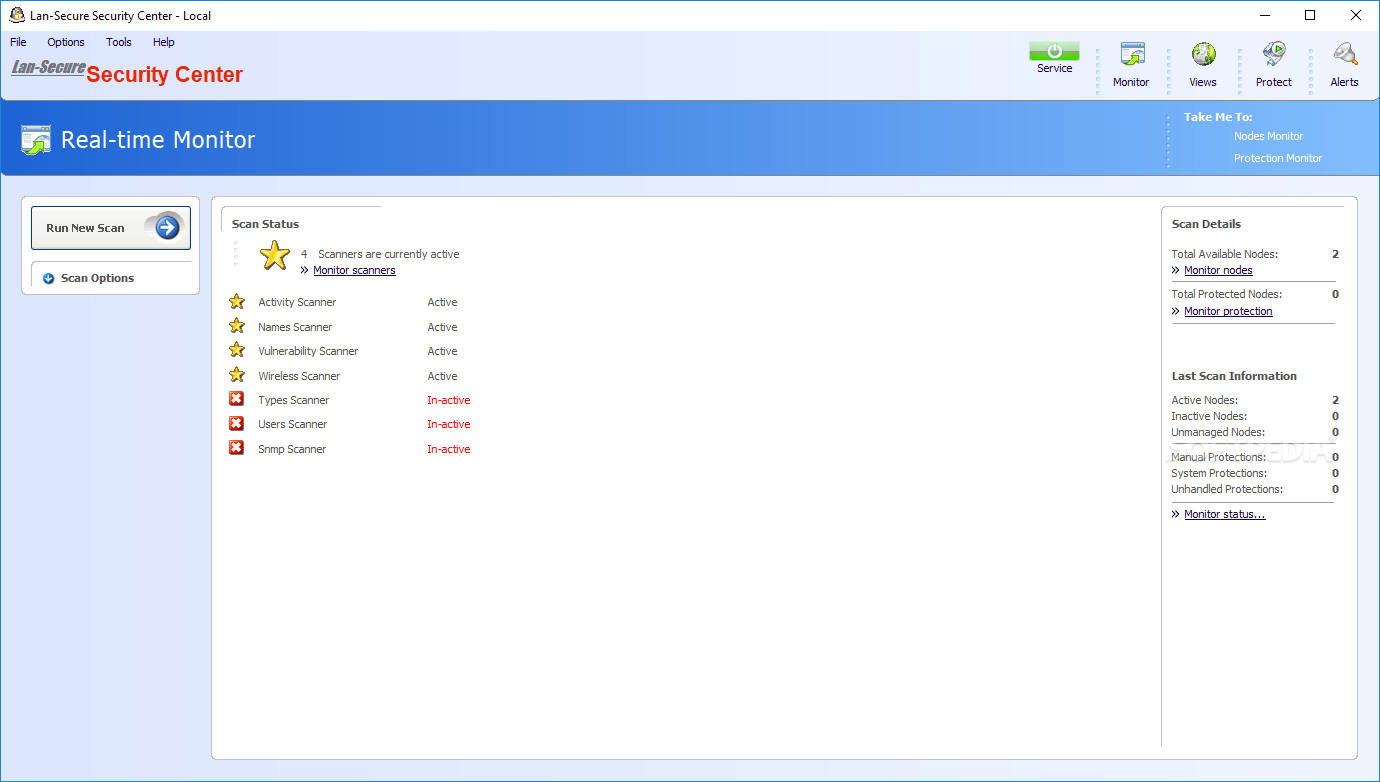Follow the Monitor nodes link
This screenshot has height=782, width=1380.
coord(1218,270)
